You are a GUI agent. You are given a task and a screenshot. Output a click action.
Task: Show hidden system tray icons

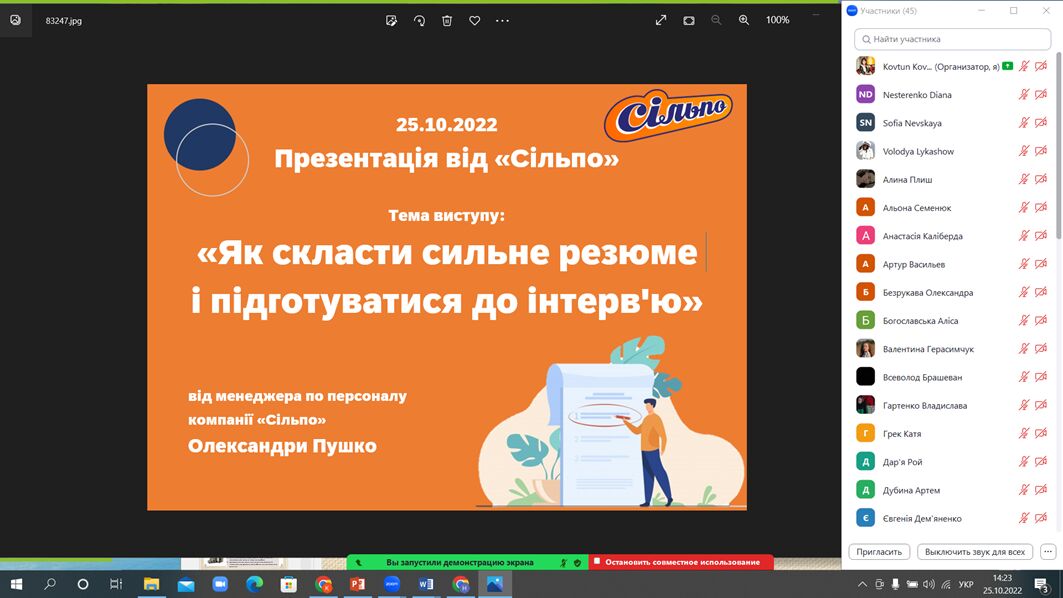tap(862, 584)
